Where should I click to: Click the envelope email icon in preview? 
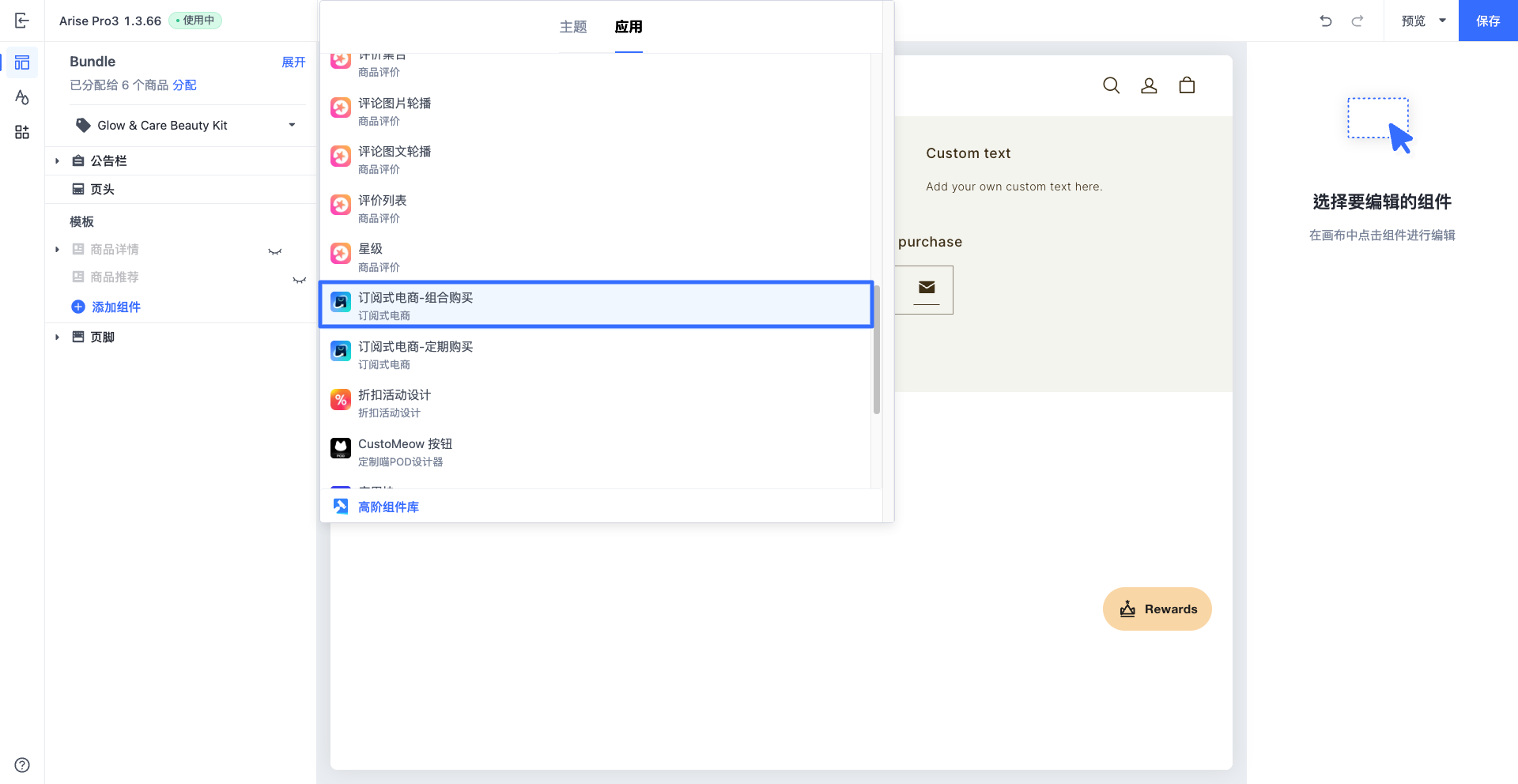(x=927, y=287)
